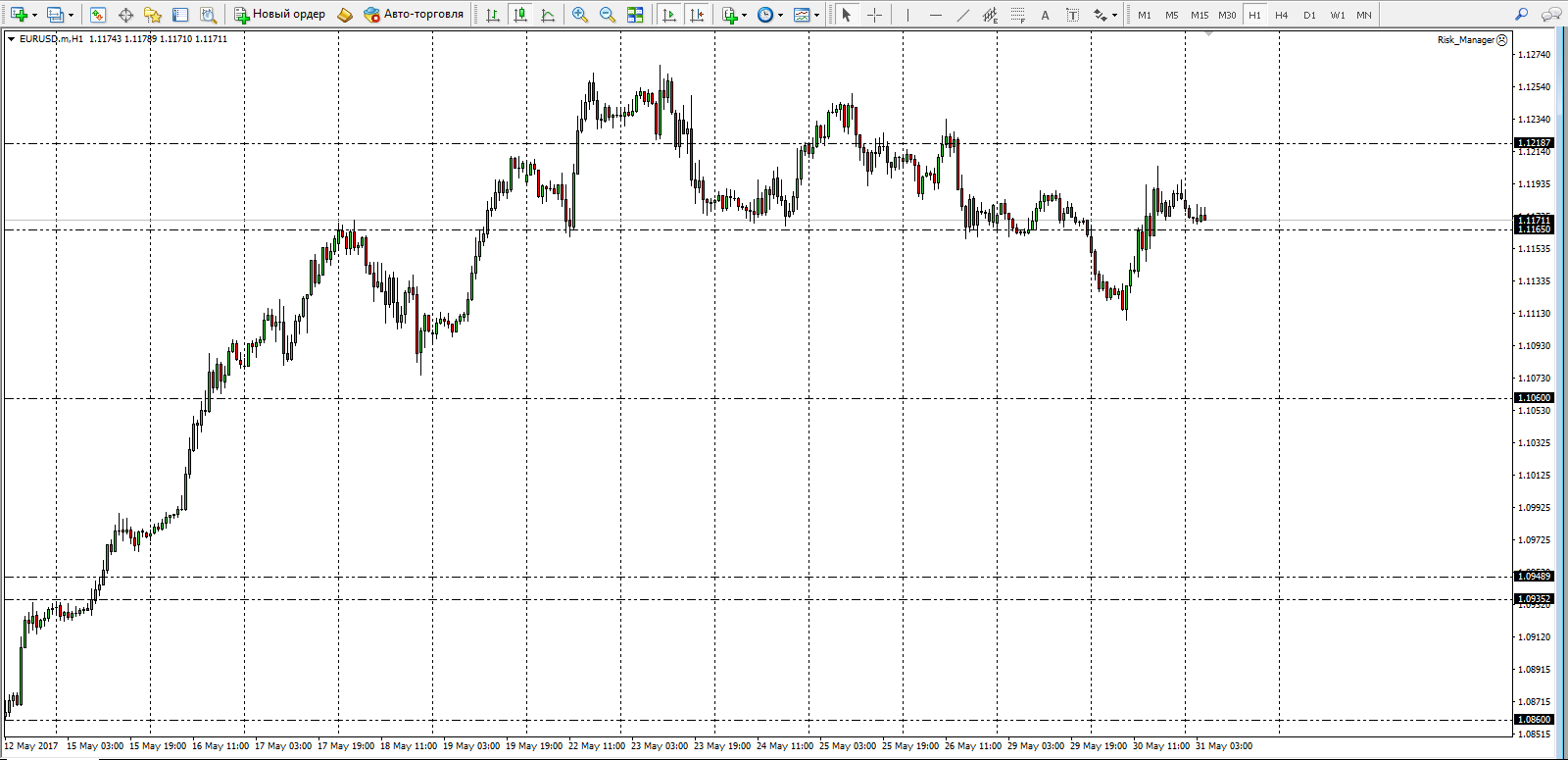Switch to MN monthly timeframe
This screenshot has height=760, width=1568.
1364,15
